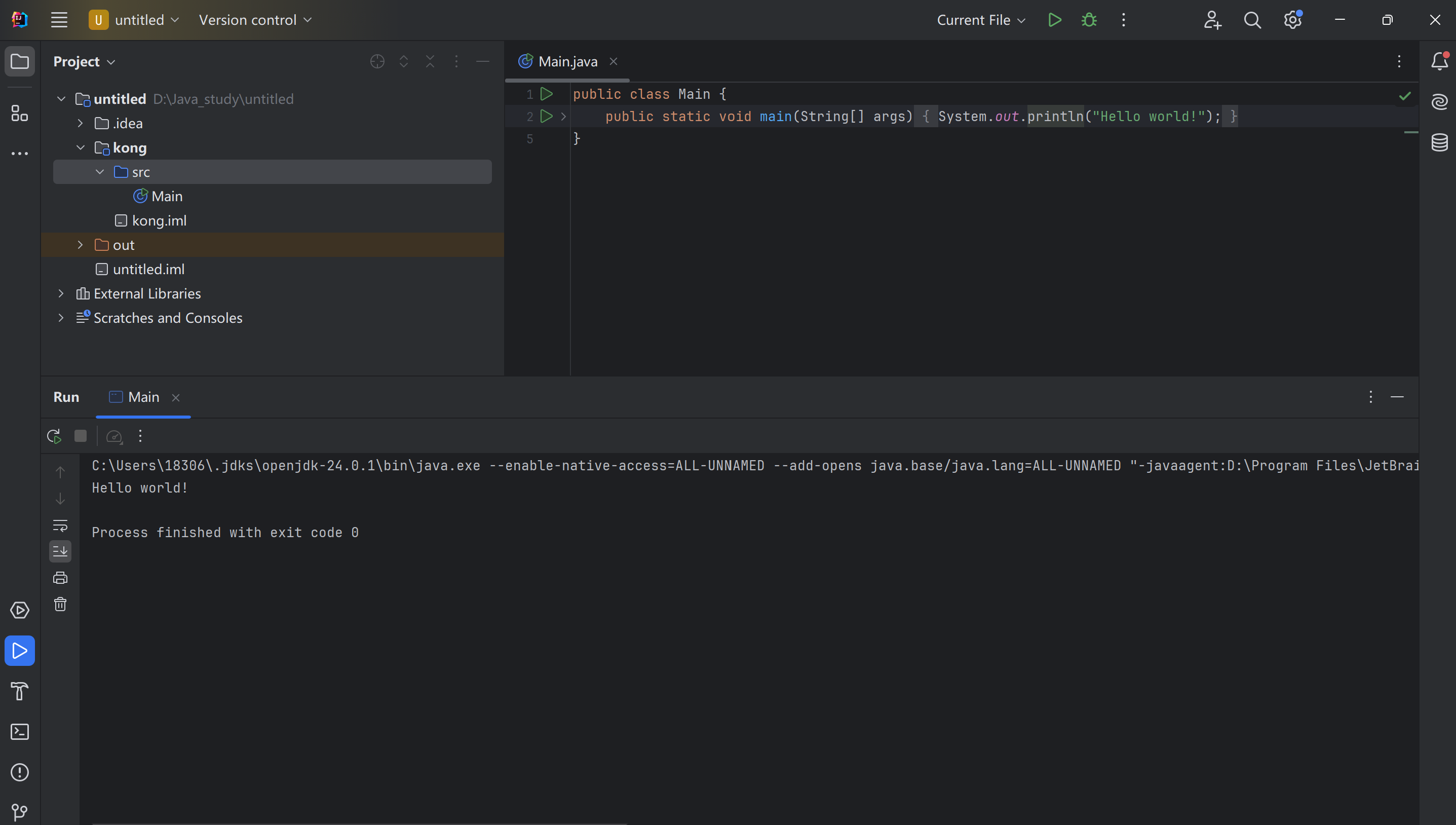Screen dimensions: 1456x825
Task: Run class Main from line 1 gutter
Action: 546,94
